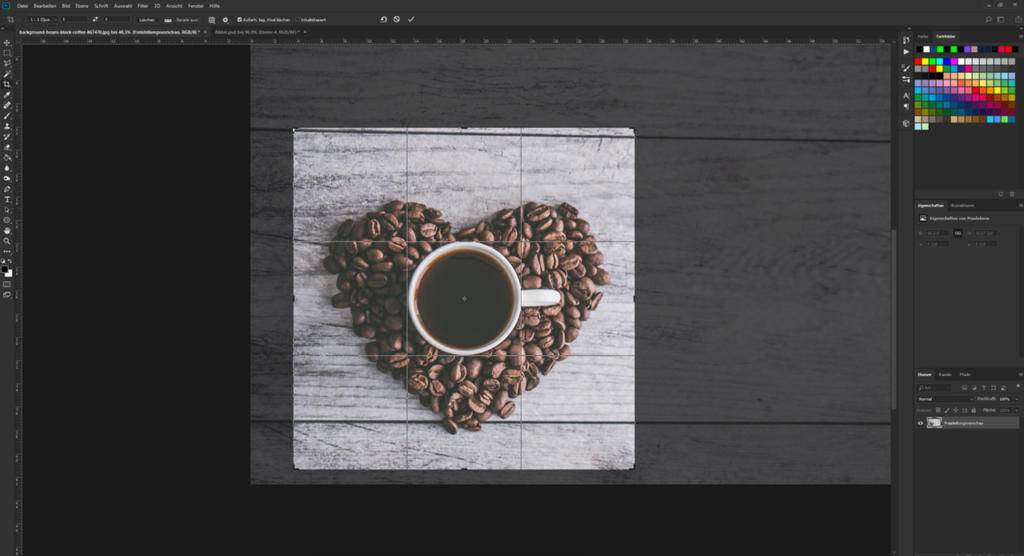Cancel the current crop operation
Screen dimensions: 1024x556
point(396,20)
